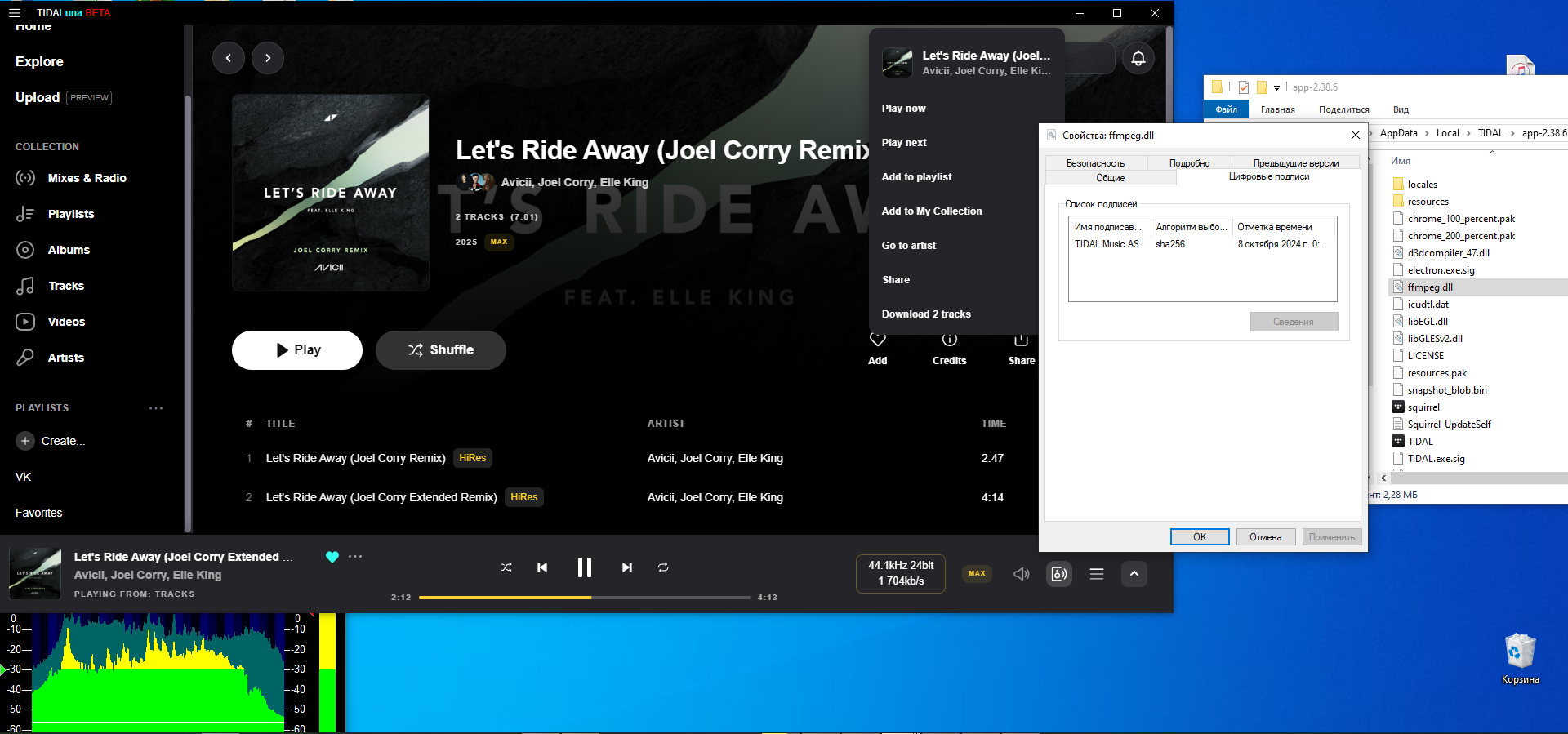This screenshot has width=1568, height=734.
Task: Toggle repeat mode in the player bar
Action: coord(663,567)
